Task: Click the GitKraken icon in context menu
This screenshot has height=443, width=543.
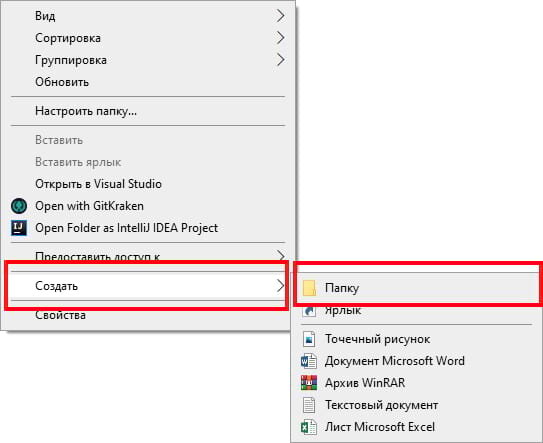Action: (19, 206)
